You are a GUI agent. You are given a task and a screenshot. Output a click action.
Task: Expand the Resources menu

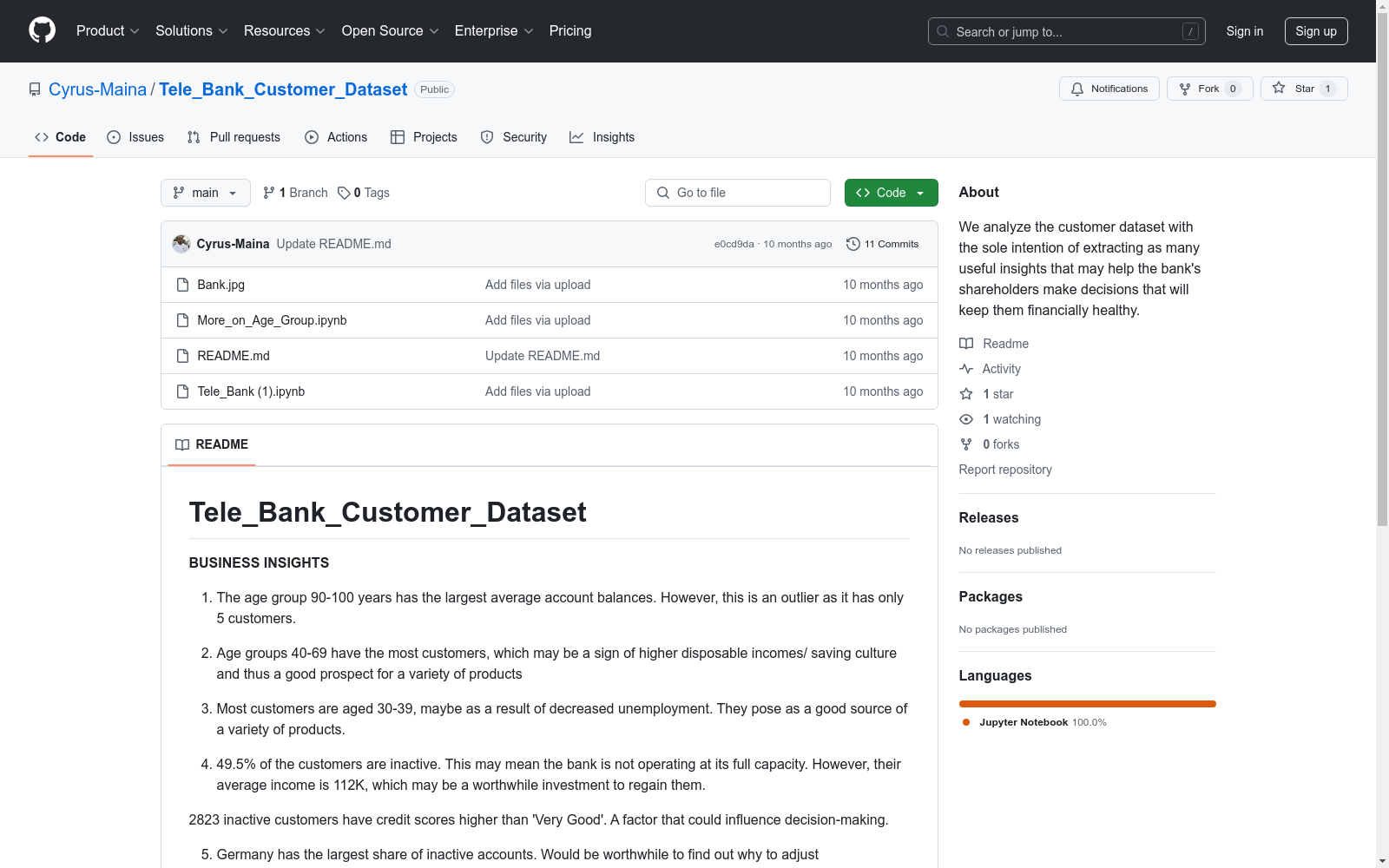click(285, 31)
